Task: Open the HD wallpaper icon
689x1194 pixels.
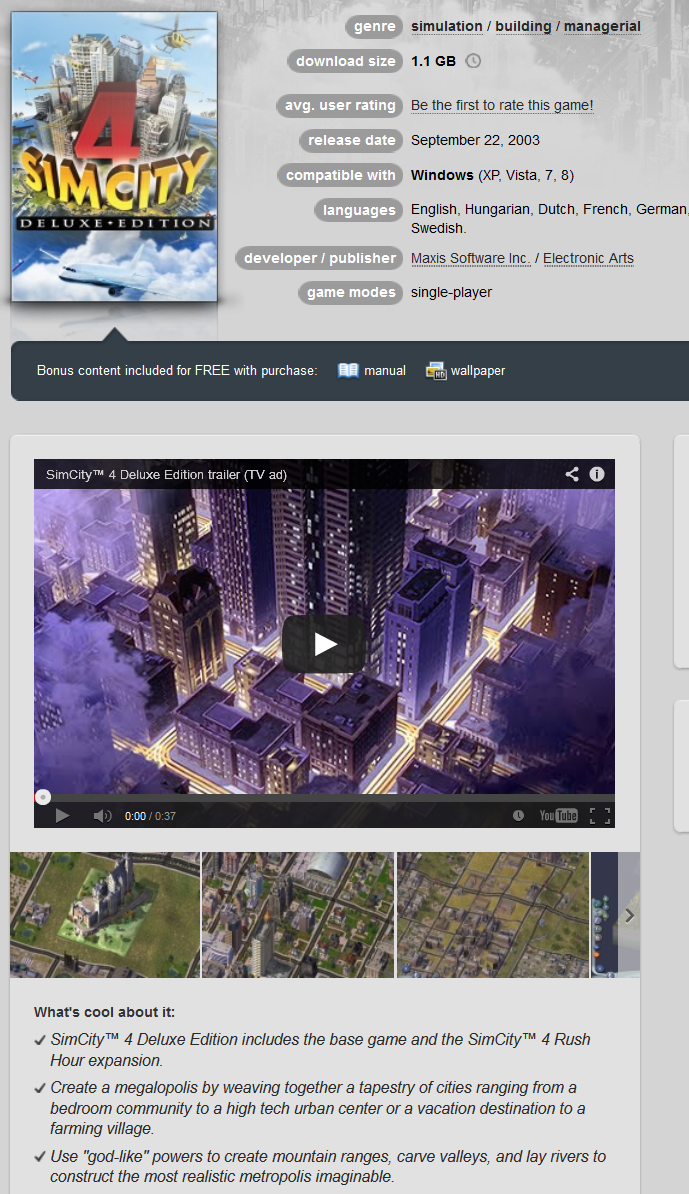Action: (x=435, y=371)
